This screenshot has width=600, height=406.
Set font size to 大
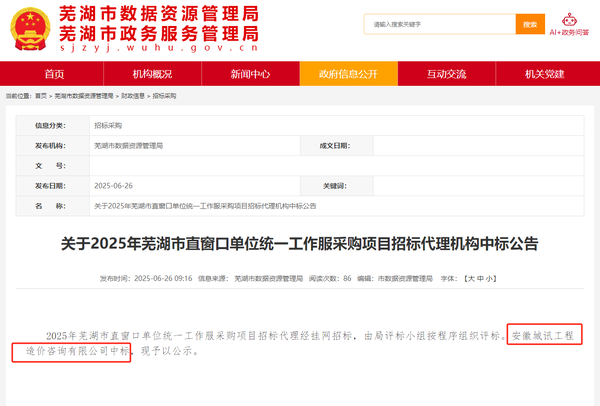[x=471, y=280]
